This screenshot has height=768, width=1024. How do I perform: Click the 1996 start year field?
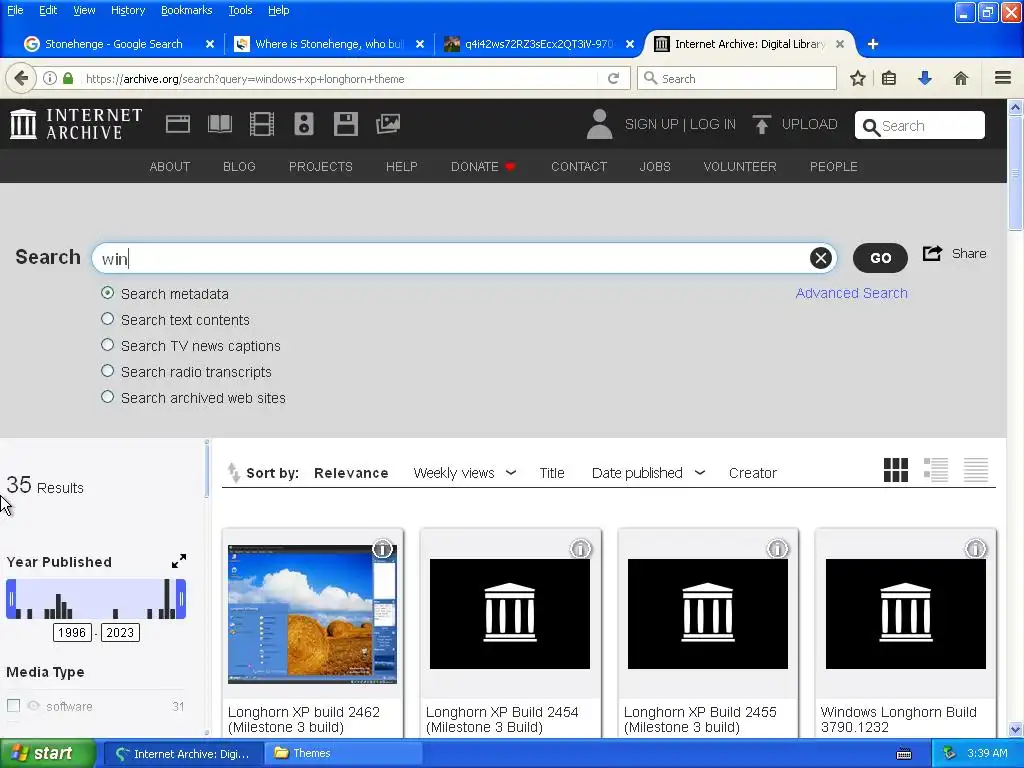(72, 632)
